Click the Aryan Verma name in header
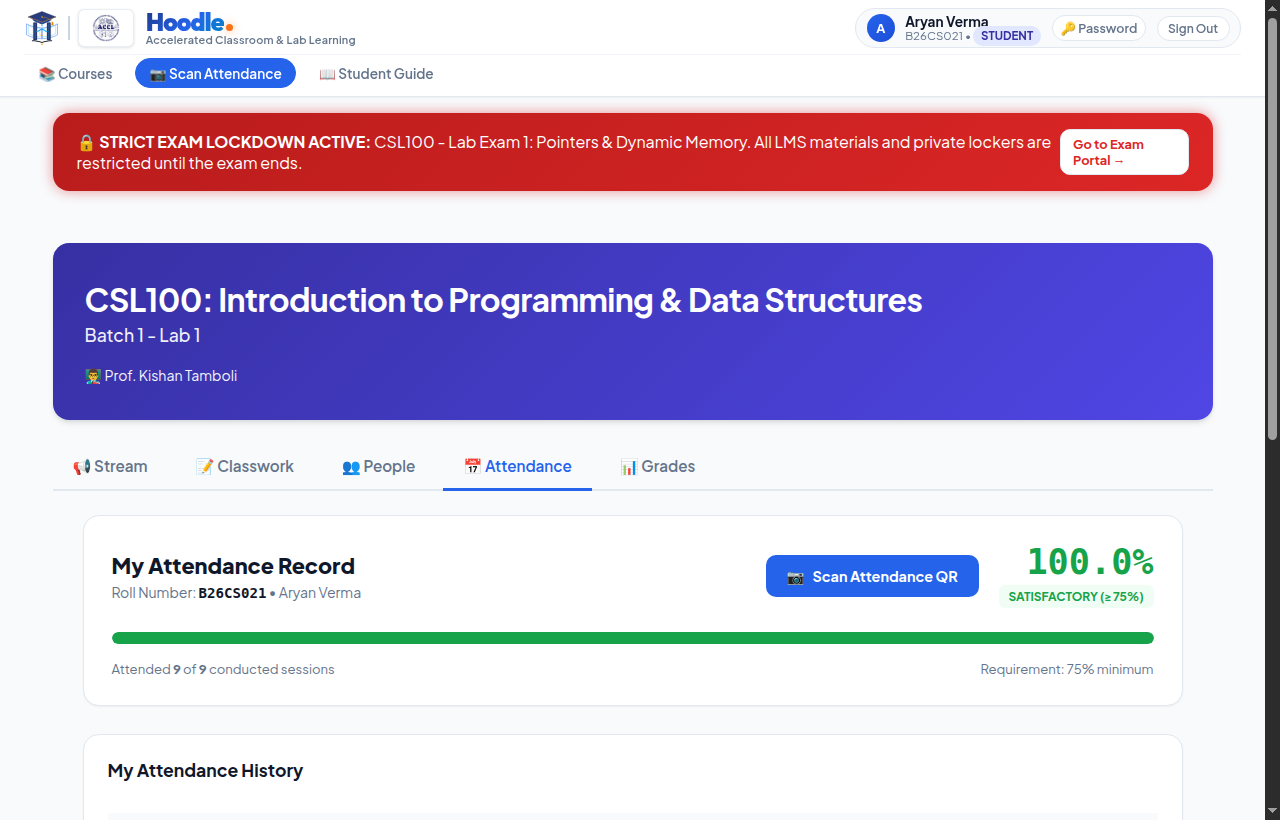 pos(946,21)
